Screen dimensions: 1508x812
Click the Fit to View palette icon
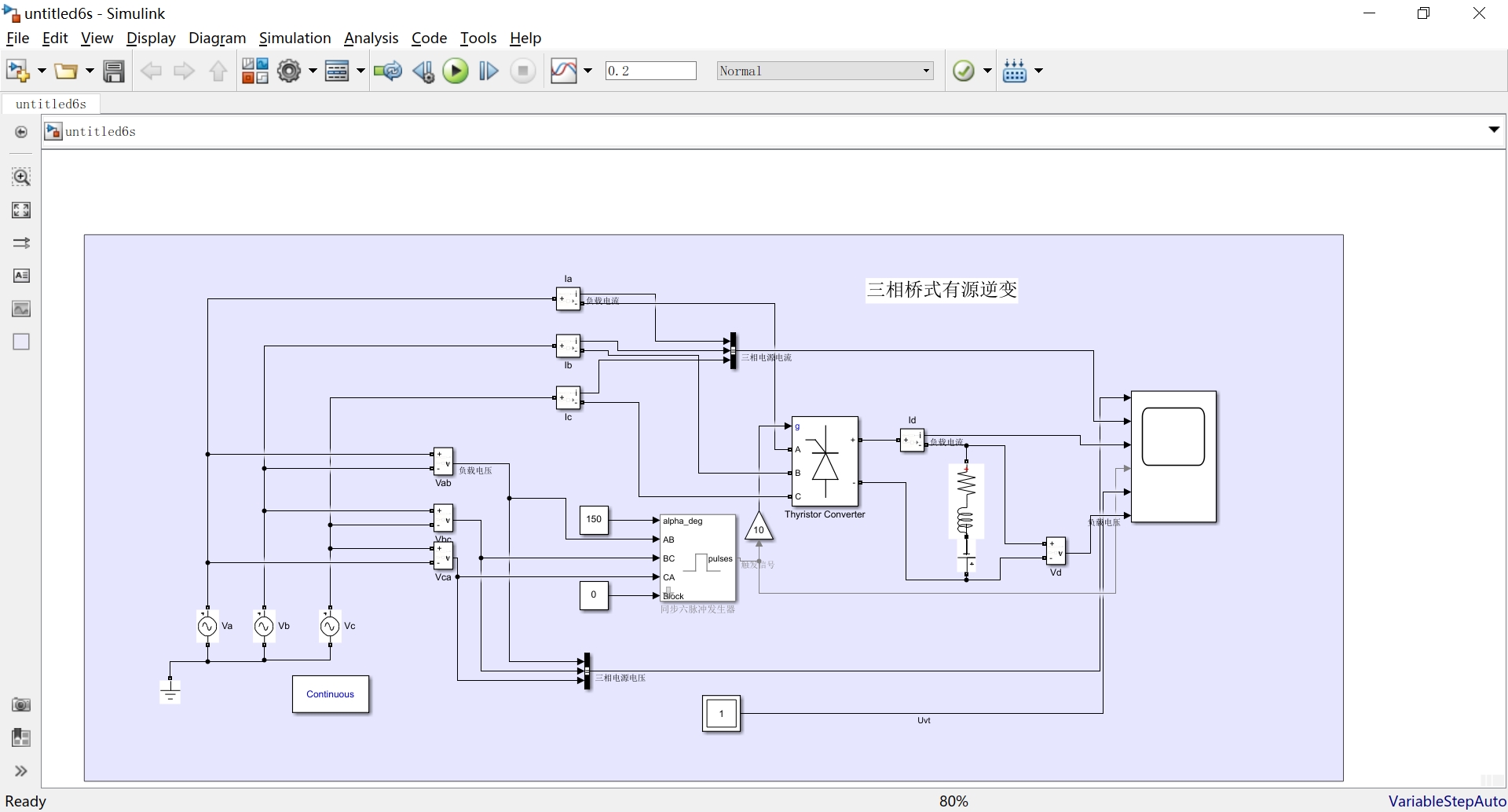21,210
